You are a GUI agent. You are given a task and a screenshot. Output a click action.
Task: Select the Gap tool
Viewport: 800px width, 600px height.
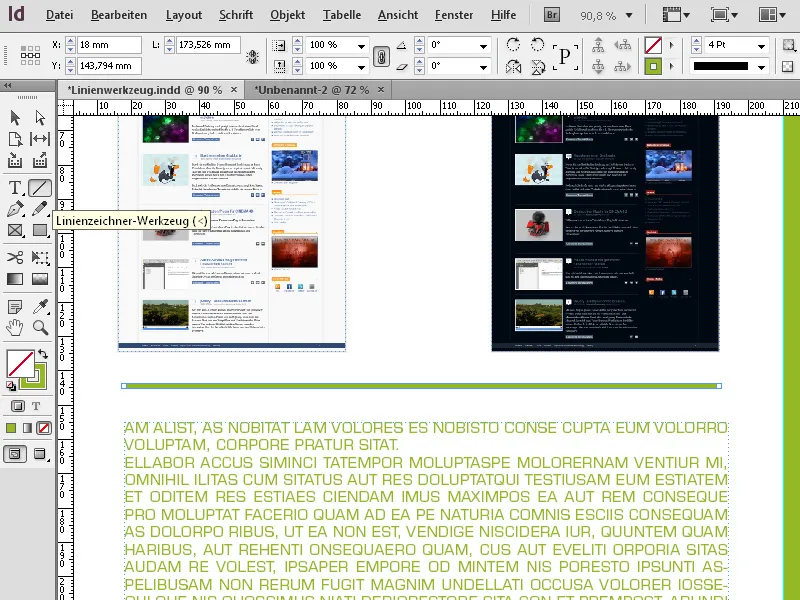pyautogui.click(x=40, y=139)
